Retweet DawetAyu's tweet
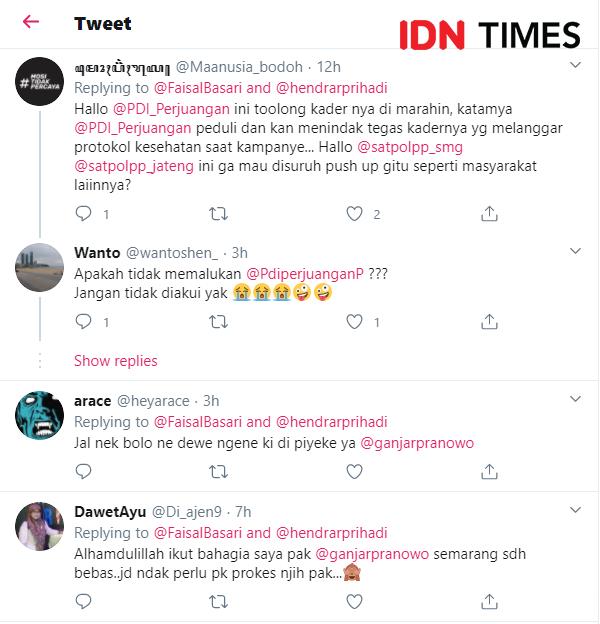 tap(218, 602)
